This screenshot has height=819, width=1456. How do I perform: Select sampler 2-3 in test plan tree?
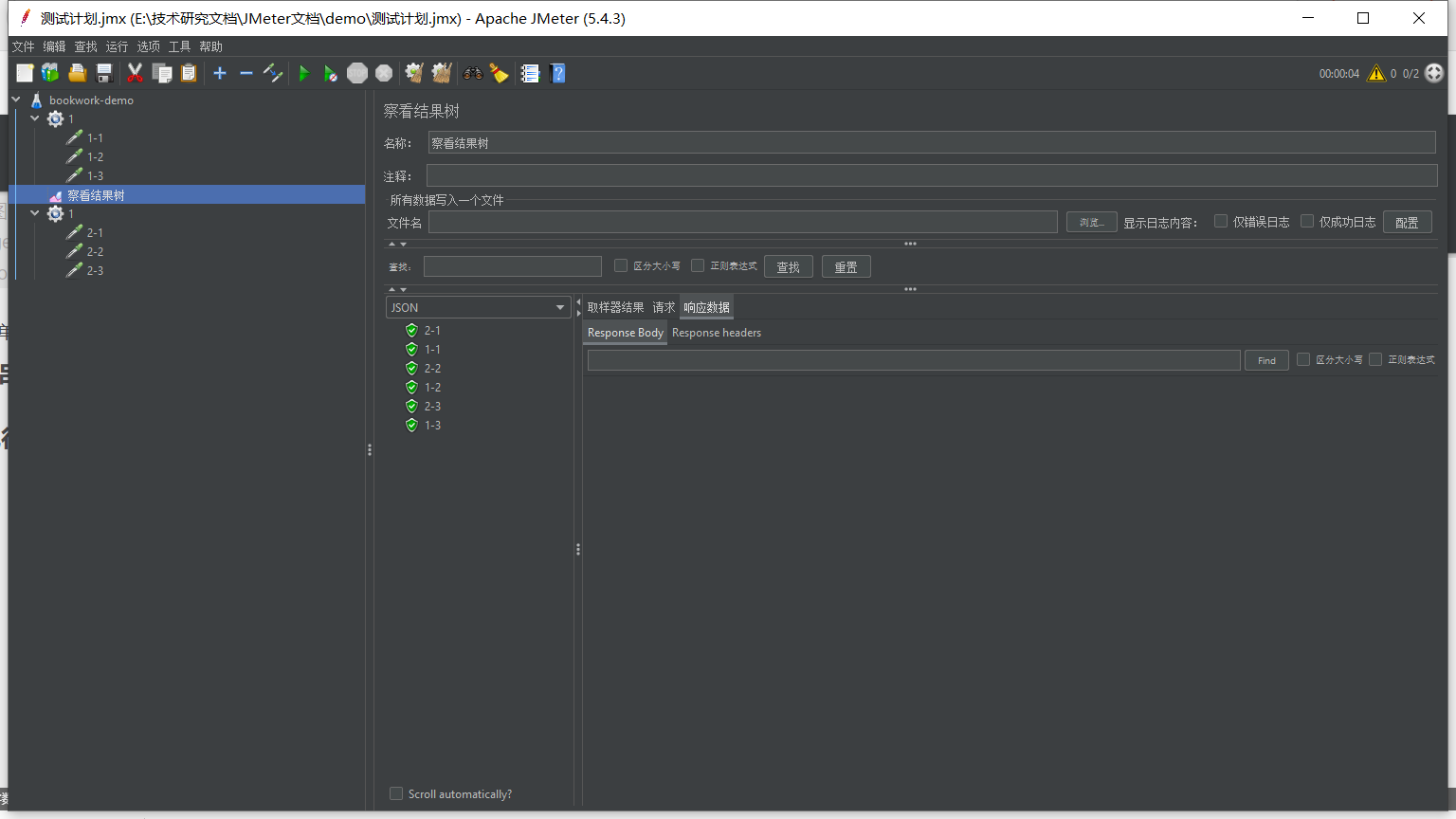(85, 270)
